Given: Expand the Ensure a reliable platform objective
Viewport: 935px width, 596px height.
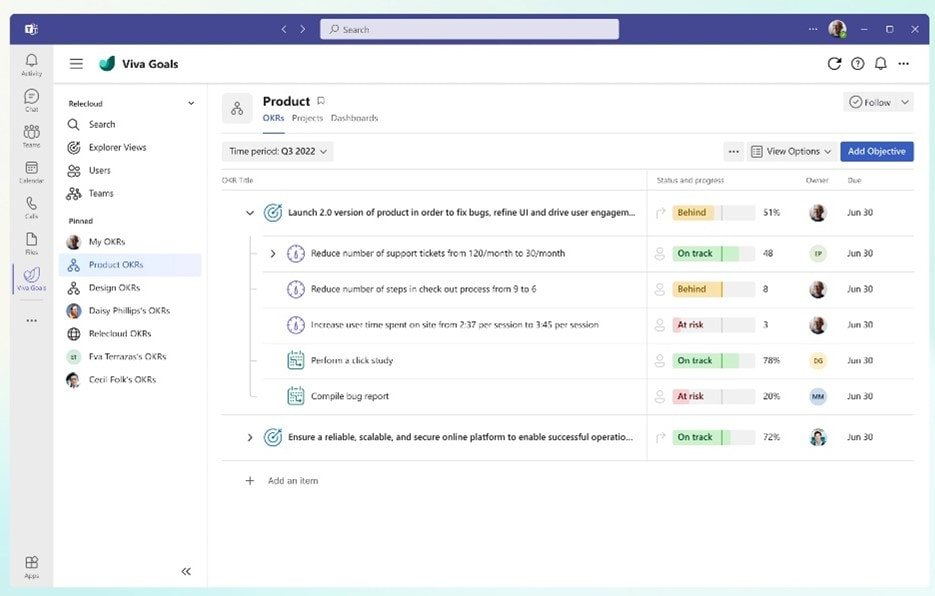Looking at the screenshot, I should [250, 437].
